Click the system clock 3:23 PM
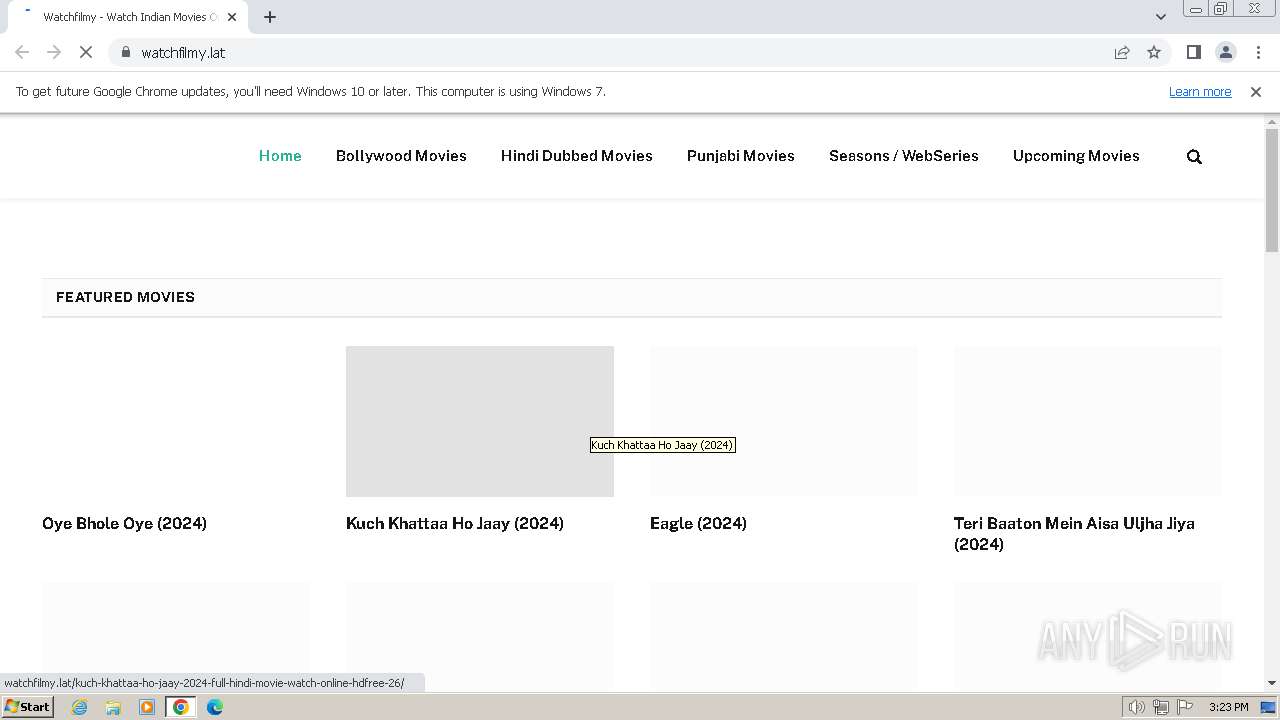Viewport: 1280px width, 720px height. [x=1228, y=707]
